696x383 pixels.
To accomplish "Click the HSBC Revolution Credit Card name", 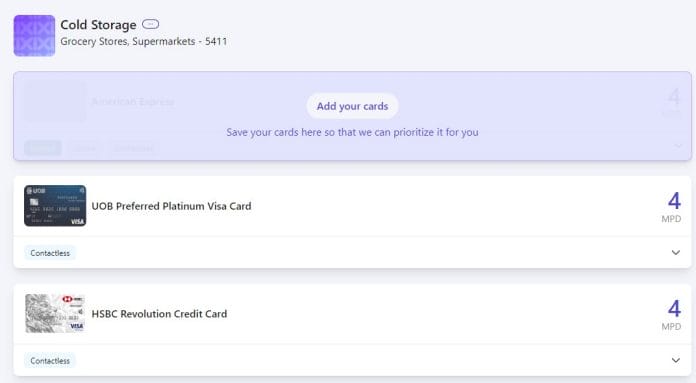I will pos(159,314).
